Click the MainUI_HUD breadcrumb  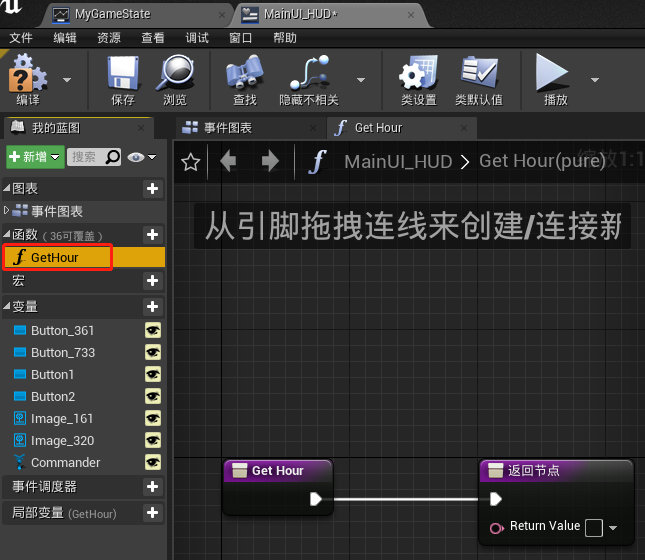point(398,162)
